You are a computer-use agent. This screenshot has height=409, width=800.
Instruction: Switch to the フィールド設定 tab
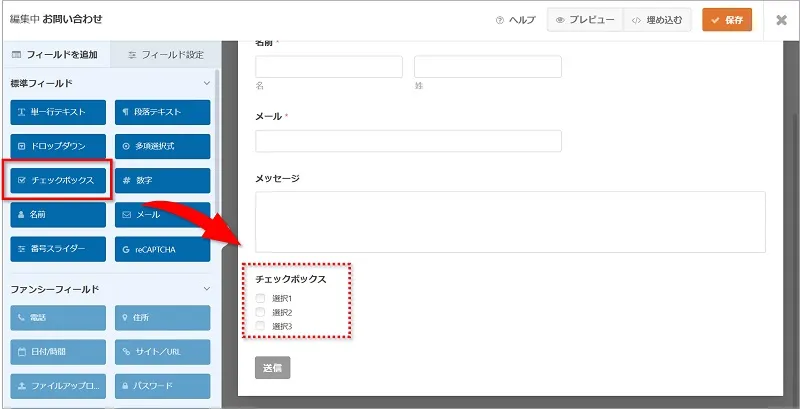pyautogui.click(x=166, y=54)
